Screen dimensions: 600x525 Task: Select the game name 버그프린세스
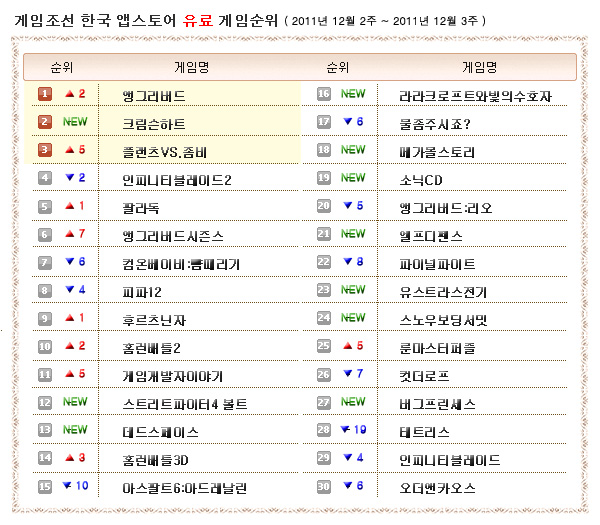pyautogui.click(x=437, y=404)
